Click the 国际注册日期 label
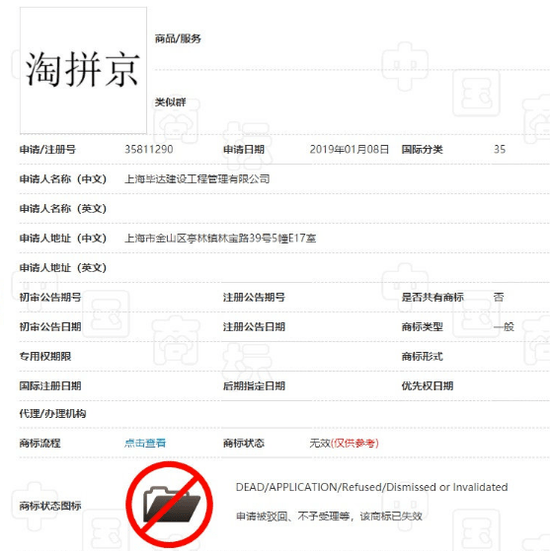The height and width of the screenshot is (551, 550). (50, 386)
